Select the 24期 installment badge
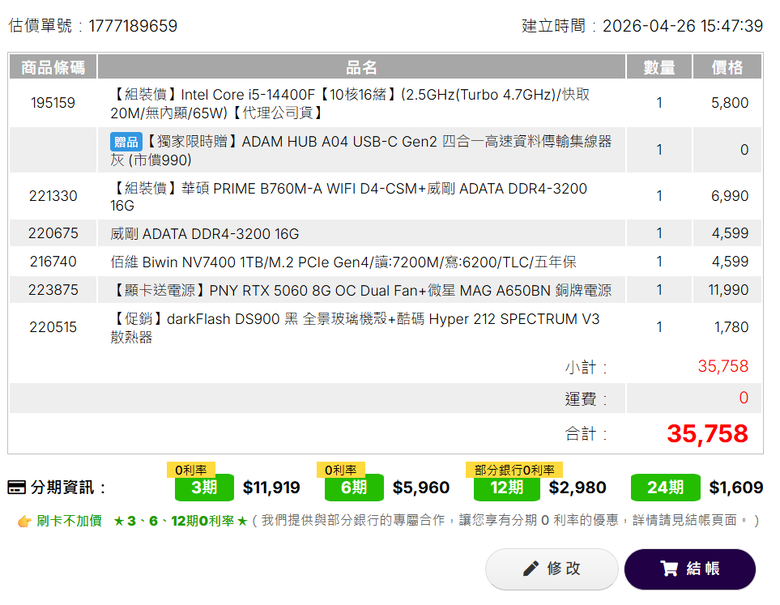The height and width of the screenshot is (605, 780). 665,488
